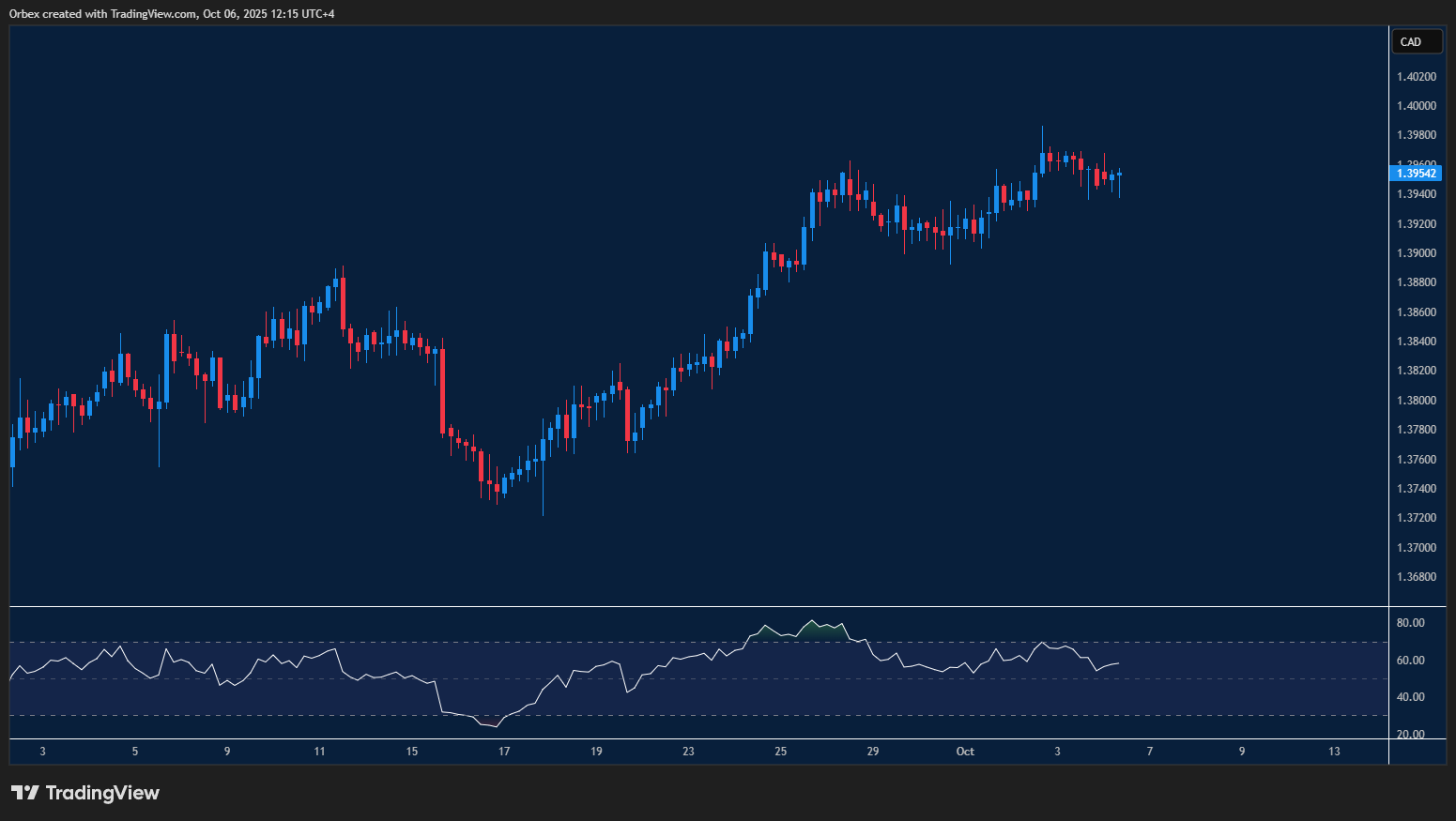This screenshot has width=1456, height=821.
Task: Click the 13 date on time axis
Action: pos(1334,752)
